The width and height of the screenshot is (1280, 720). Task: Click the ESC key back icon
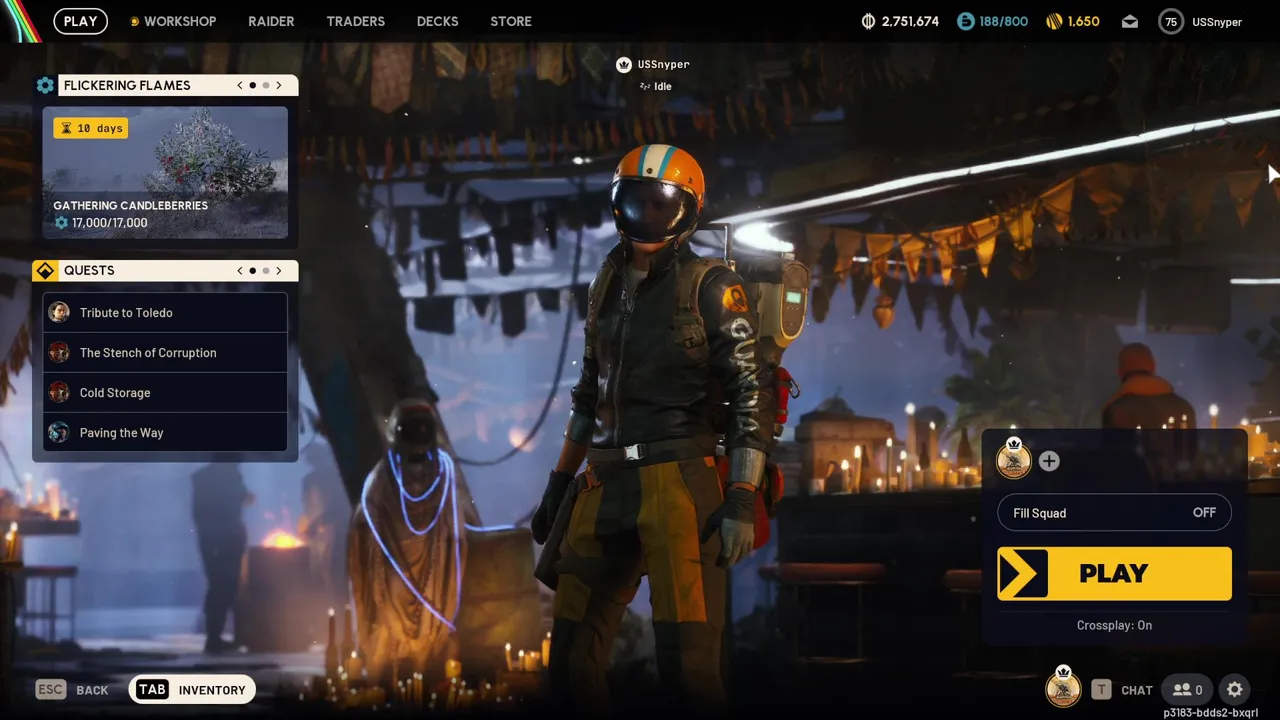(x=50, y=689)
